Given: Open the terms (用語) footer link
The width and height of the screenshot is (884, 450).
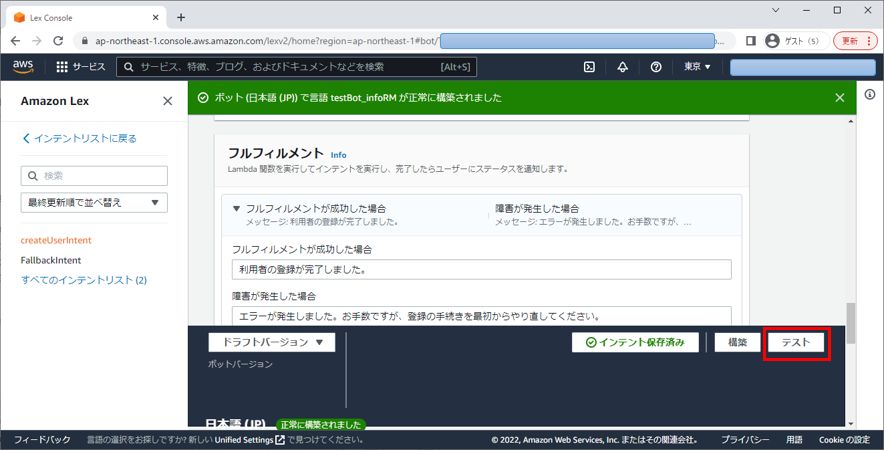Looking at the screenshot, I should [x=794, y=440].
